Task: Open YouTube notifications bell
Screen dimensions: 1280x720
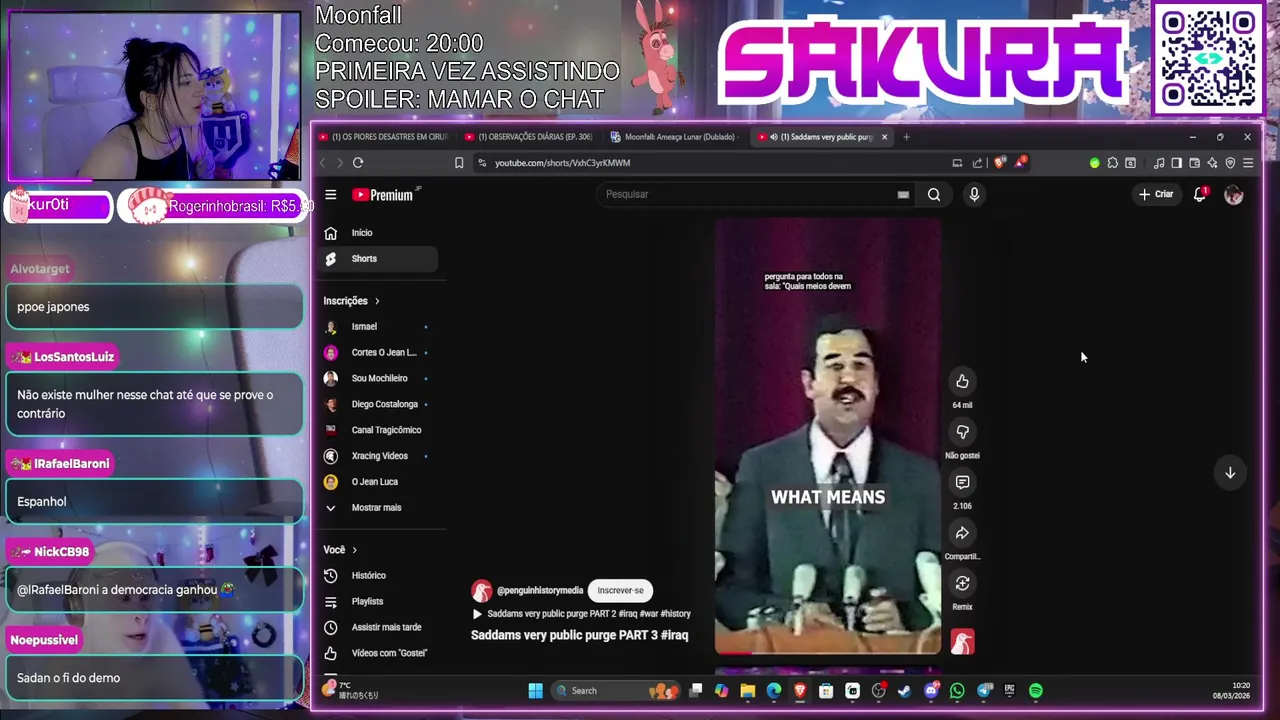Action: (x=1200, y=194)
